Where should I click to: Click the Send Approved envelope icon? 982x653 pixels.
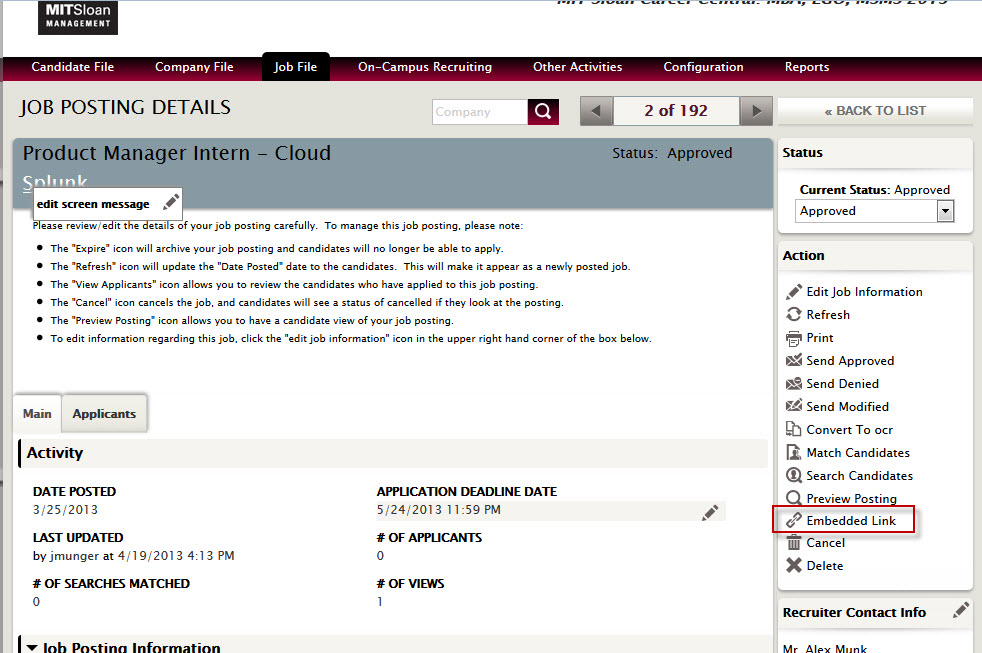tap(793, 361)
